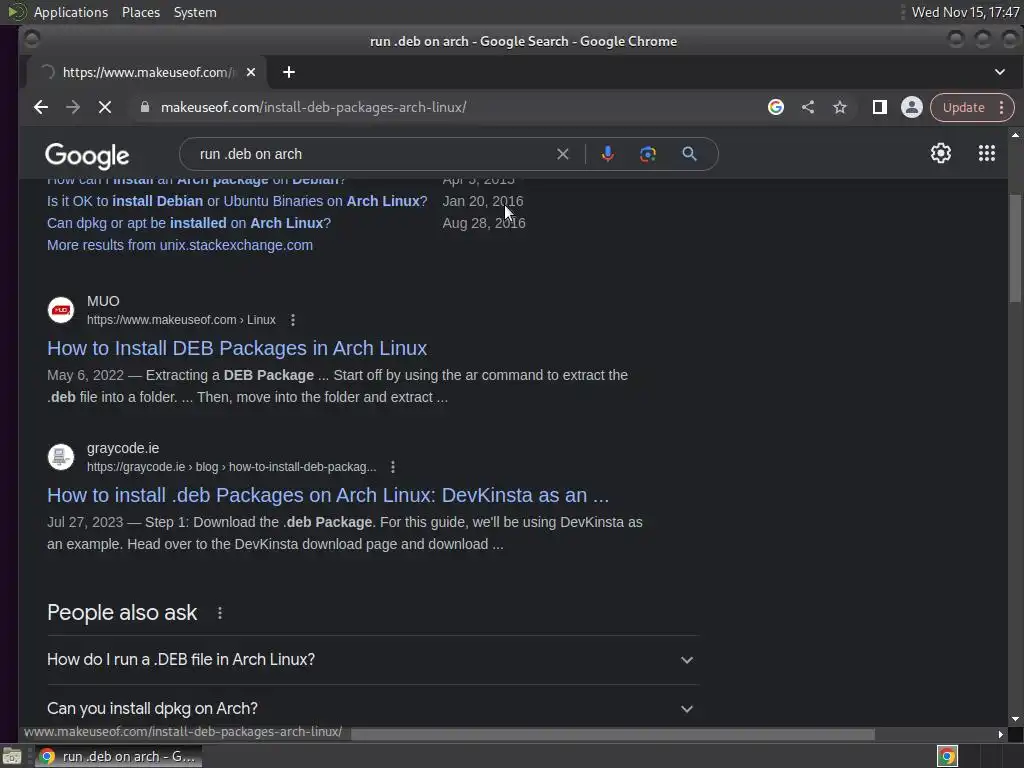
Task: Open the Google apps grid
Action: [x=987, y=153]
